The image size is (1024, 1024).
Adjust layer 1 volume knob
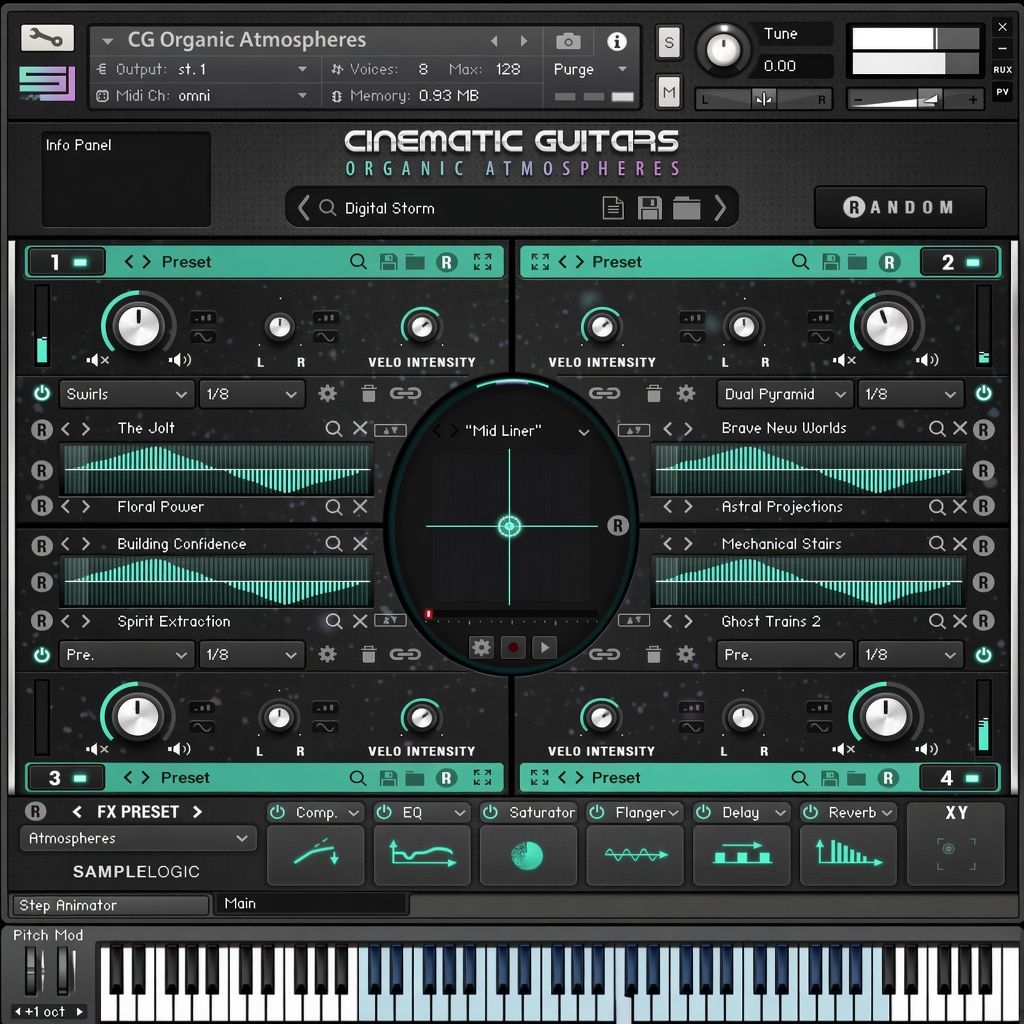click(x=138, y=325)
